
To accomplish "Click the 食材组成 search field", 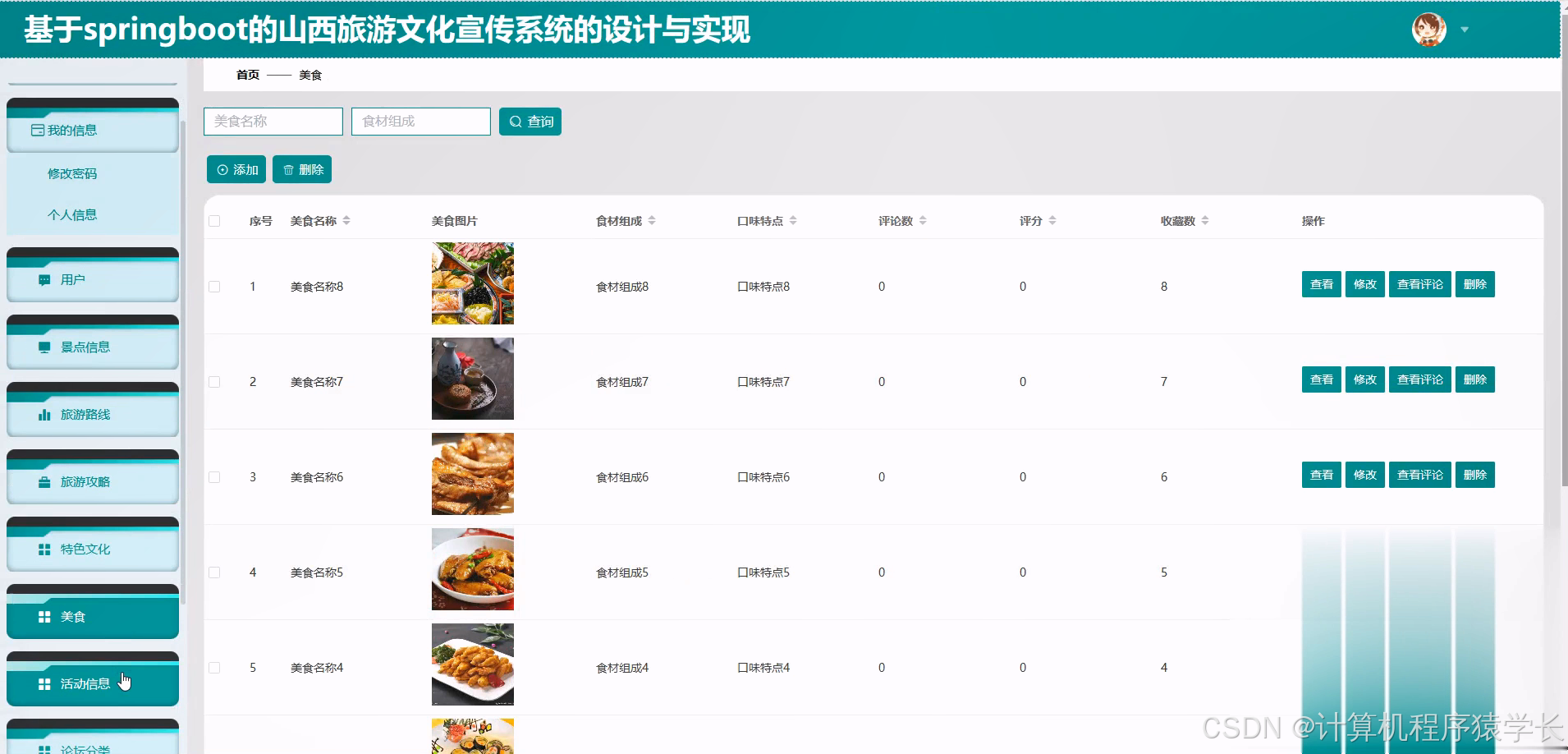I will (x=421, y=122).
